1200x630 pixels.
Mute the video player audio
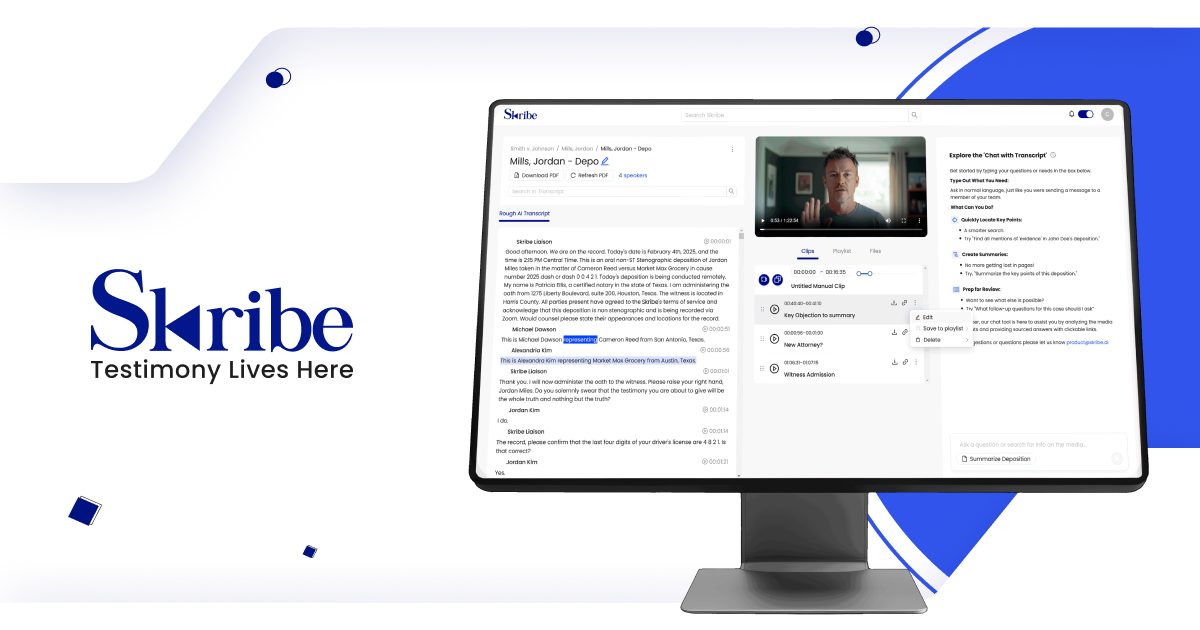(888, 220)
